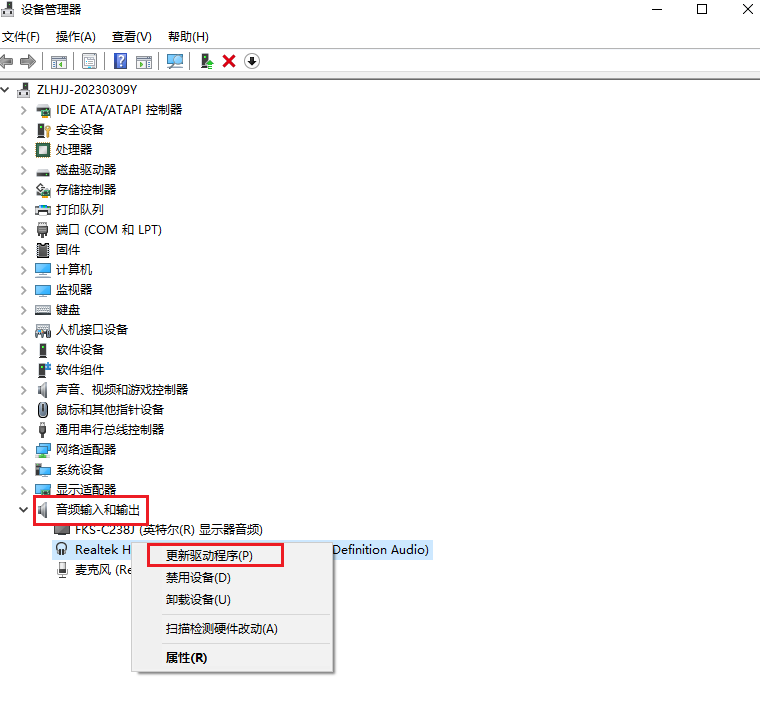
Task: Select the 音频输入和输出 tree label
Action: point(98,510)
